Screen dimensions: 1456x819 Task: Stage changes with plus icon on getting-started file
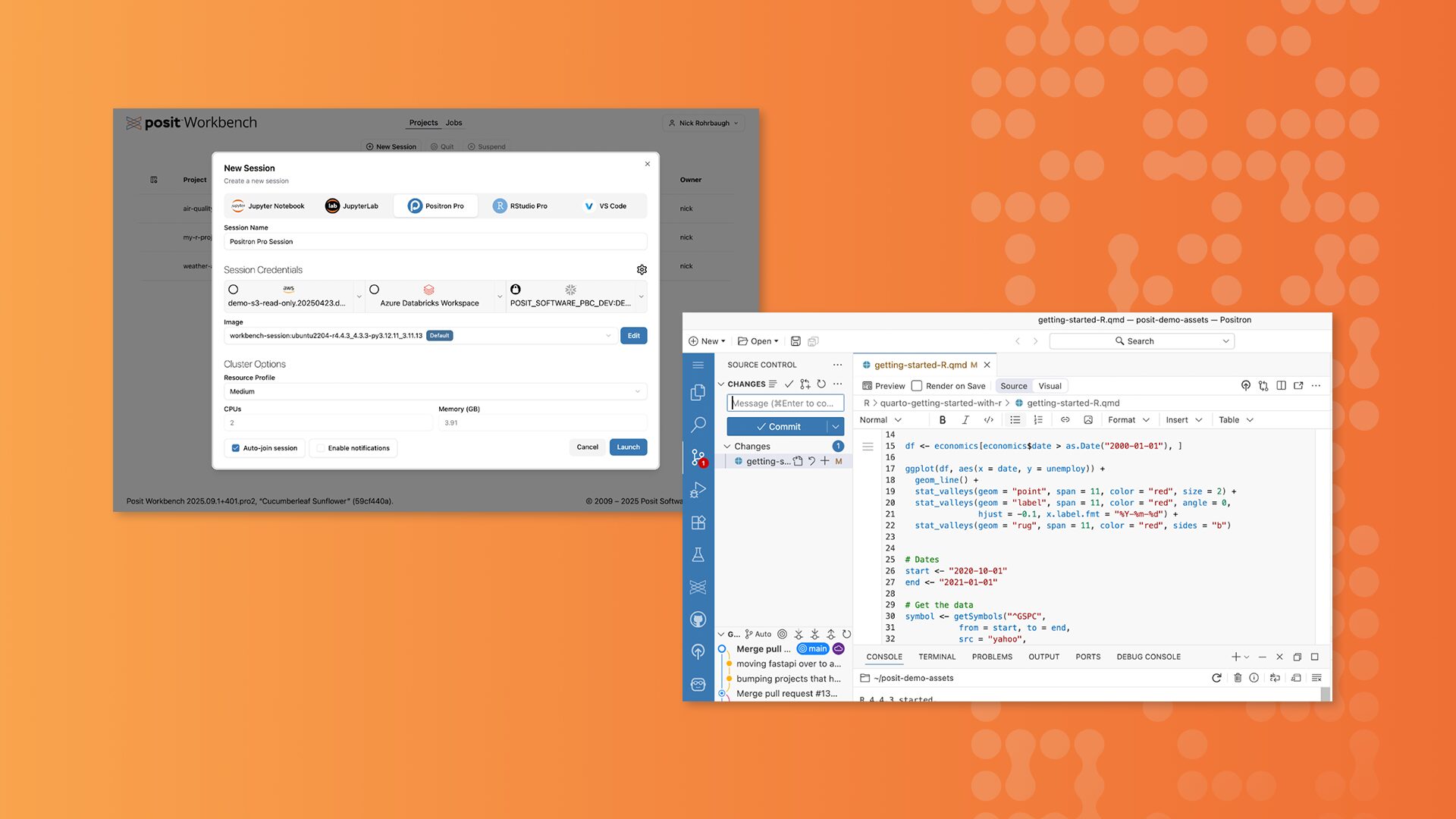(825, 461)
